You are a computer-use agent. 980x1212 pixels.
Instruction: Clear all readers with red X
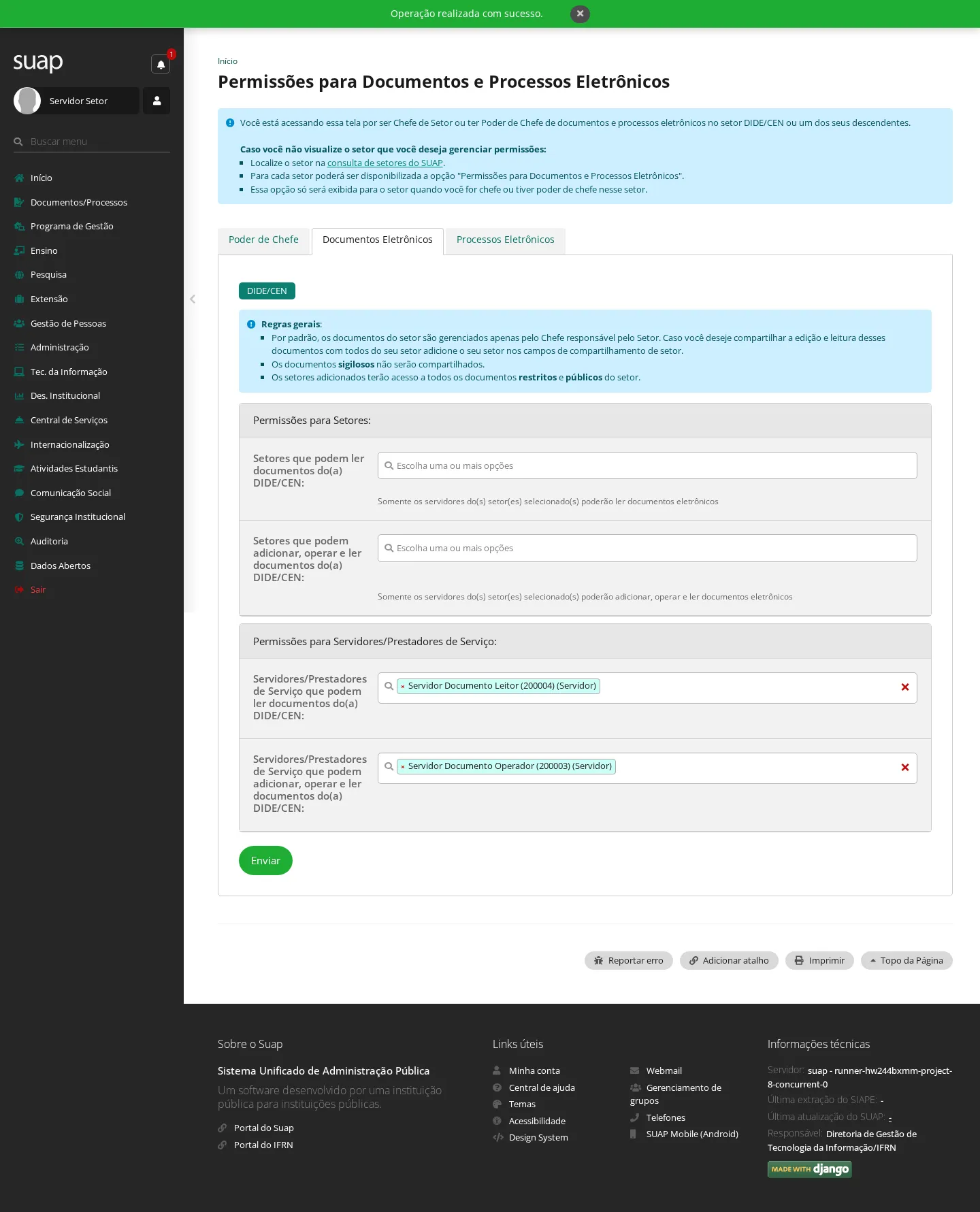click(x=905, y=687)
